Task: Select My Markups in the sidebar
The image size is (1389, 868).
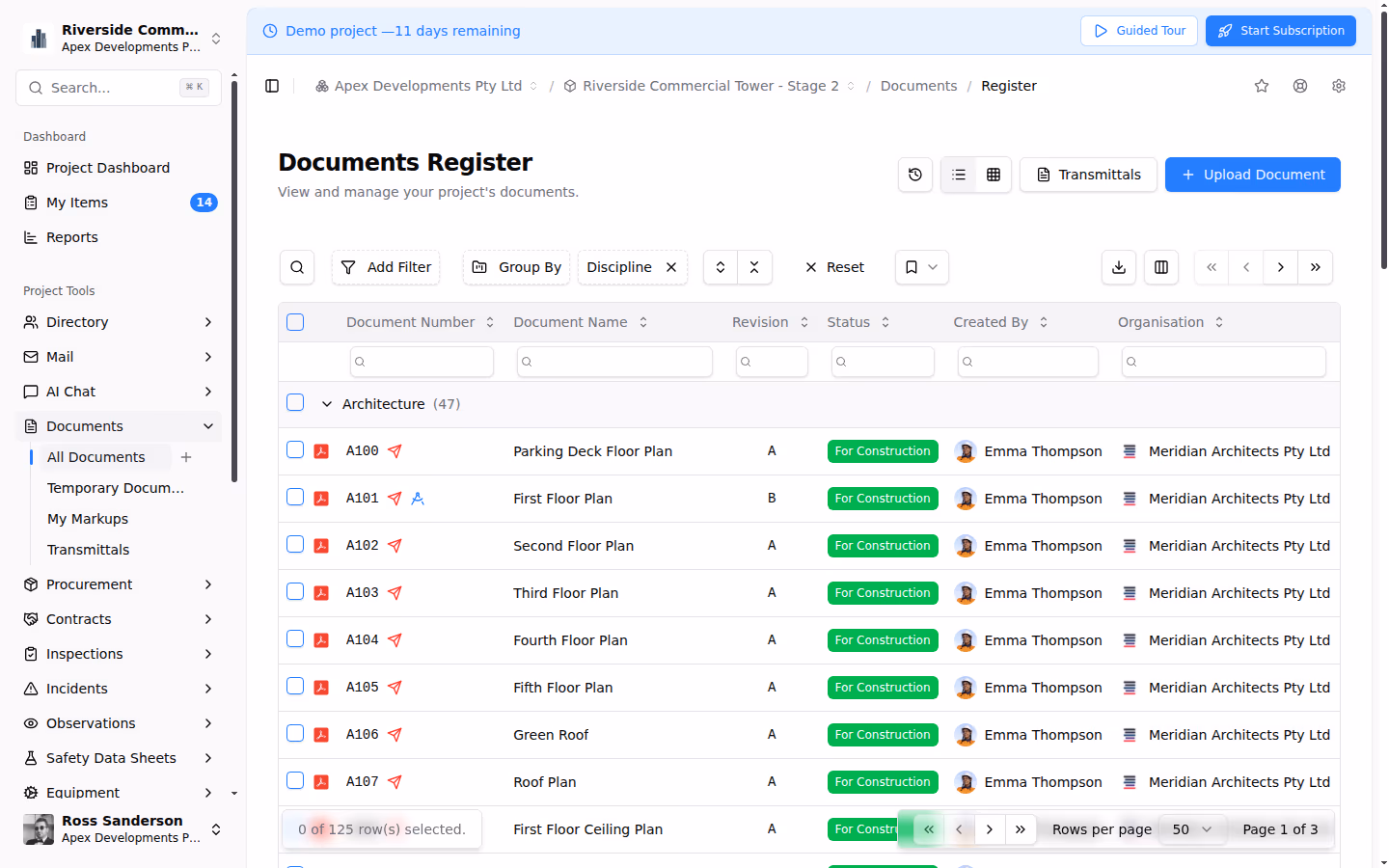Action: point(87,518)
